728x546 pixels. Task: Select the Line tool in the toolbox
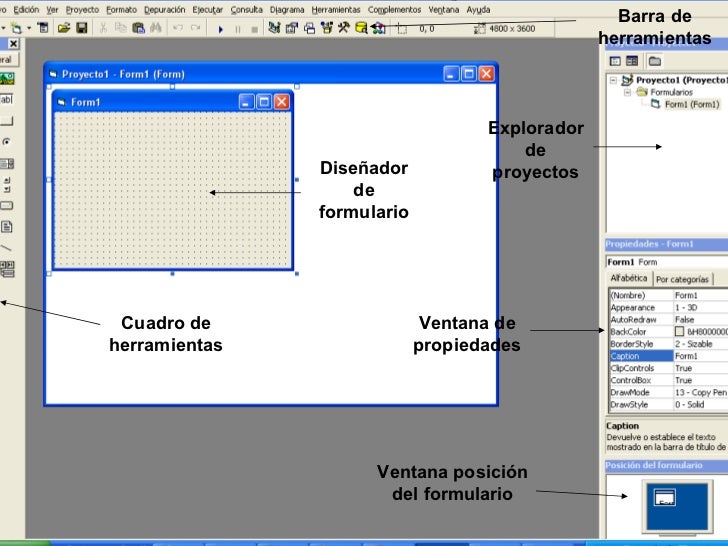(x=6, y=248)
